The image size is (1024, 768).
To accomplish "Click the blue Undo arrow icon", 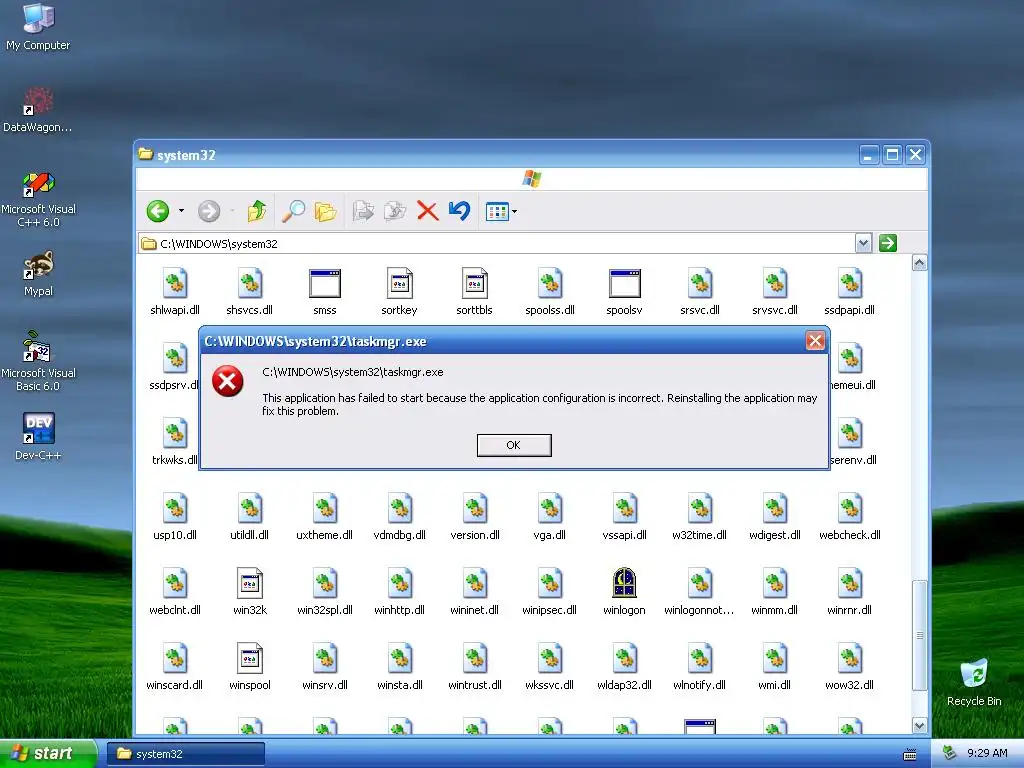I will (460, 210).
